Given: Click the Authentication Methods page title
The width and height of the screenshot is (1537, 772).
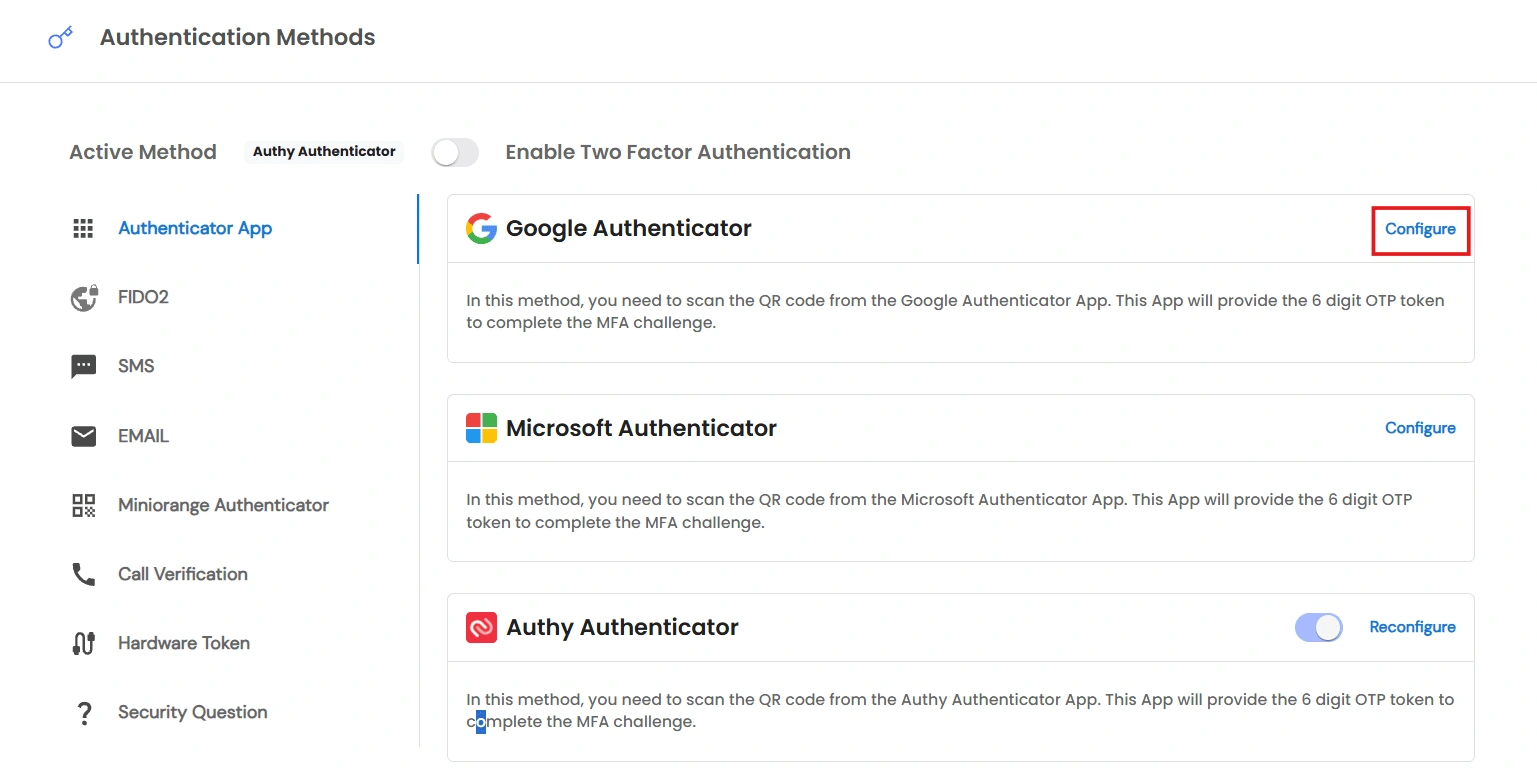Looking at the screenshot, I should point(238,38).
